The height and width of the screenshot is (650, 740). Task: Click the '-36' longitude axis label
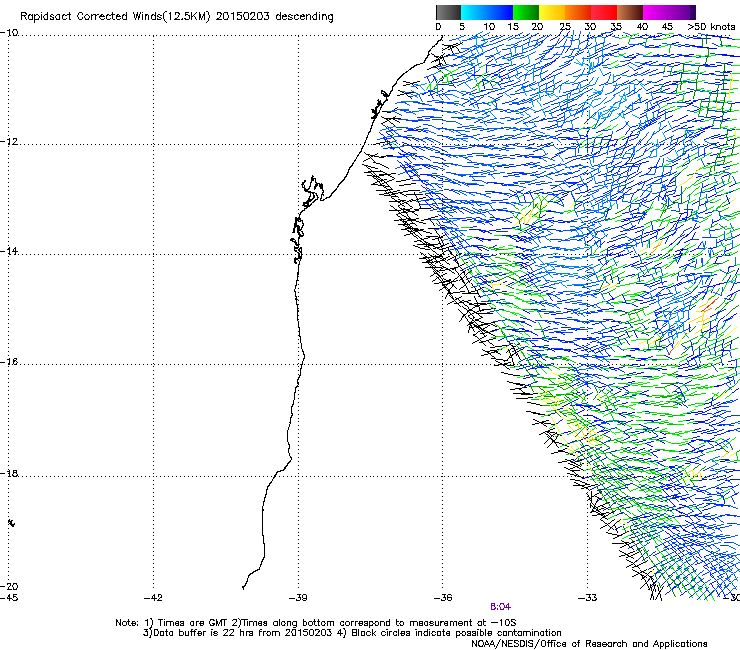tap(443, 598)
